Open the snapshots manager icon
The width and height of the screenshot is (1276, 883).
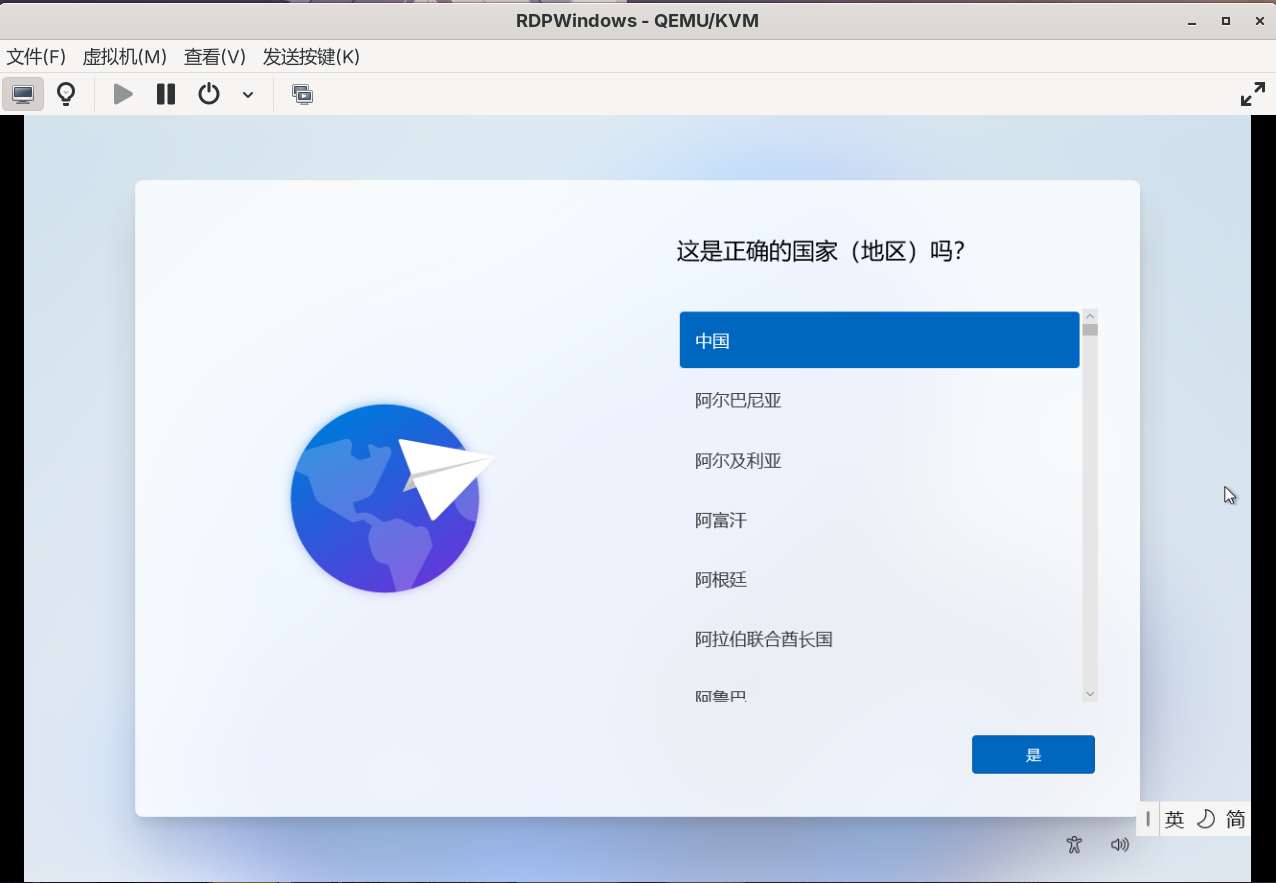(x=302, y=94)
